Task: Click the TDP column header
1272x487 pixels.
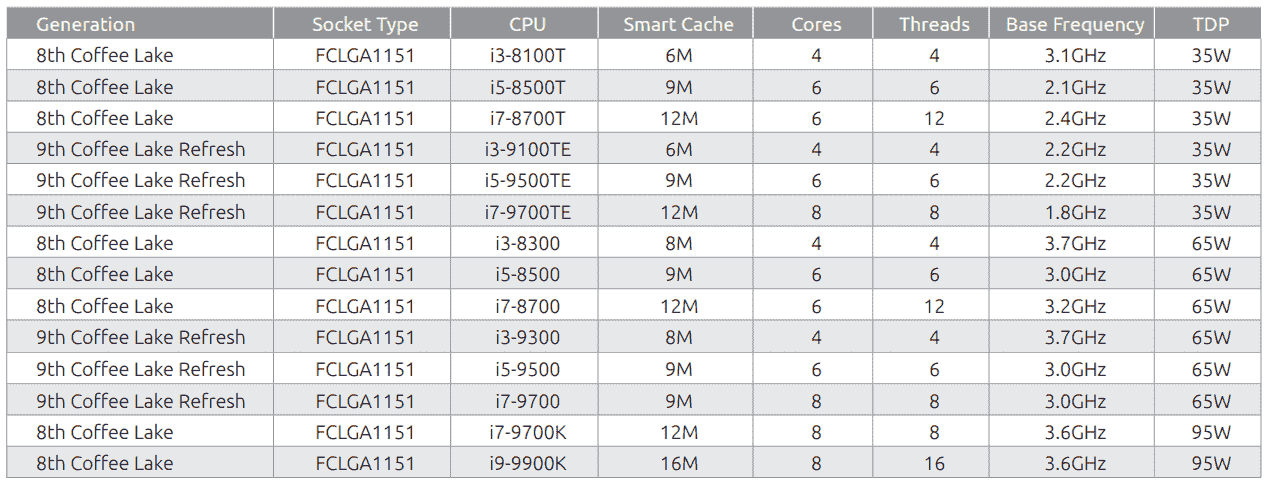Action: [1211, 24]
